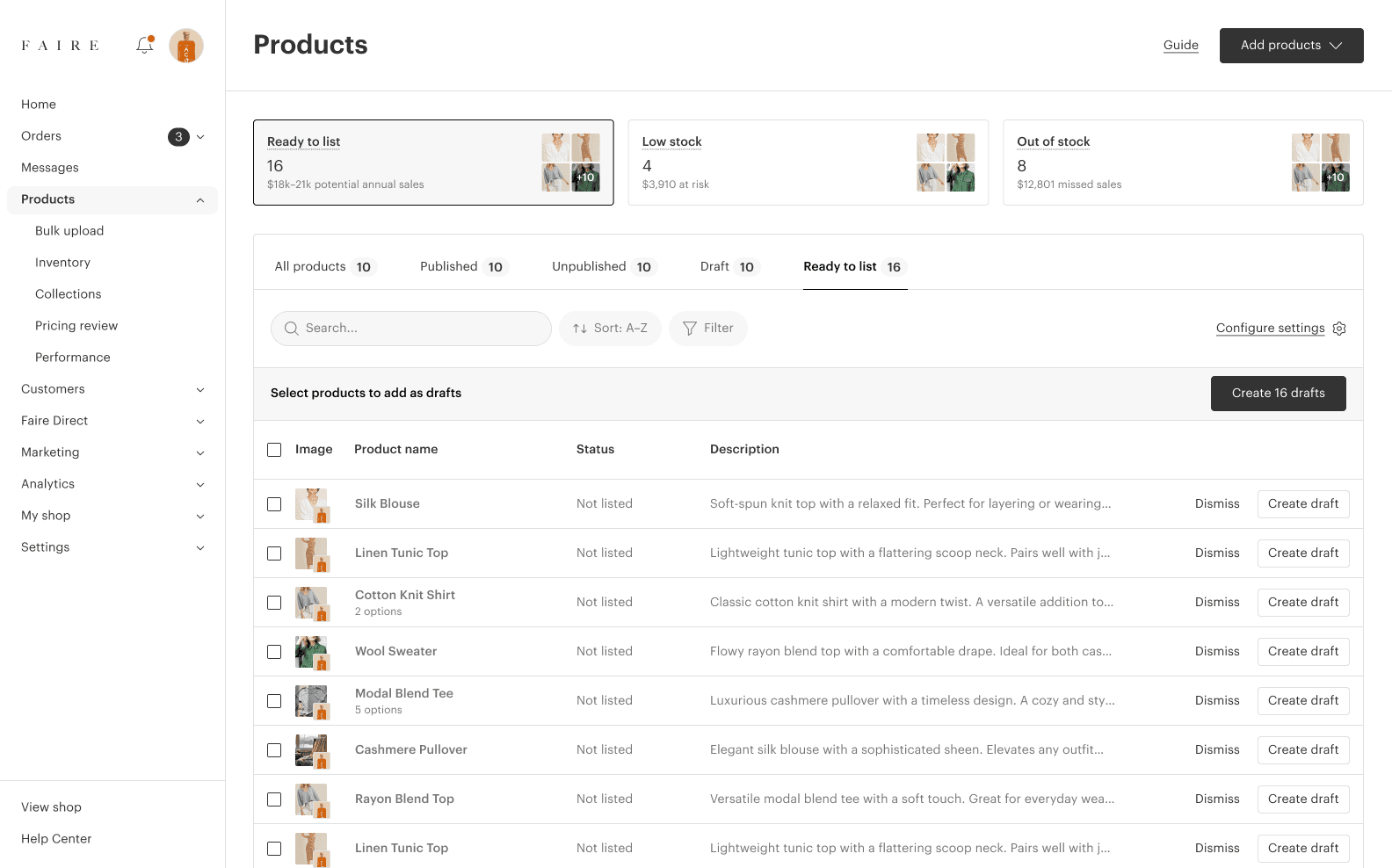Viewport: 1392px width, 868px height.
Task: Open the Filter options
Action: pos(707,329)
